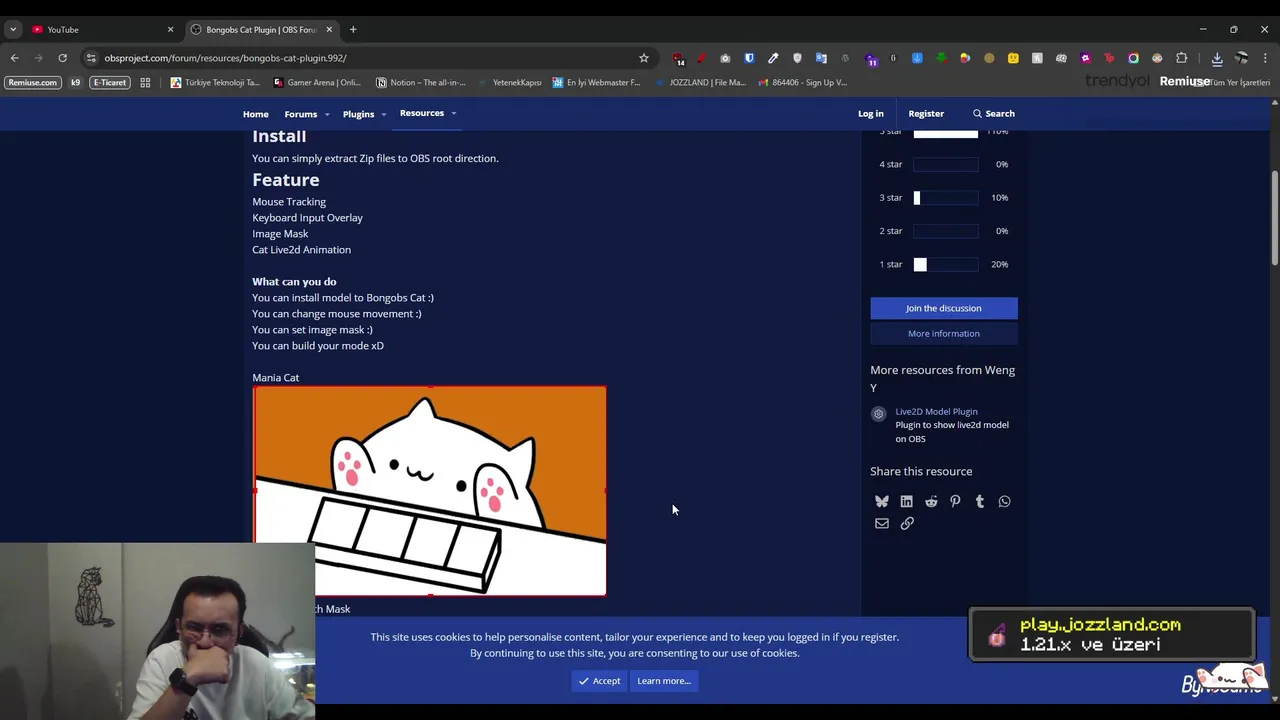Close the YouTube tab
1280x720 pixels.
tap(170, 29)
